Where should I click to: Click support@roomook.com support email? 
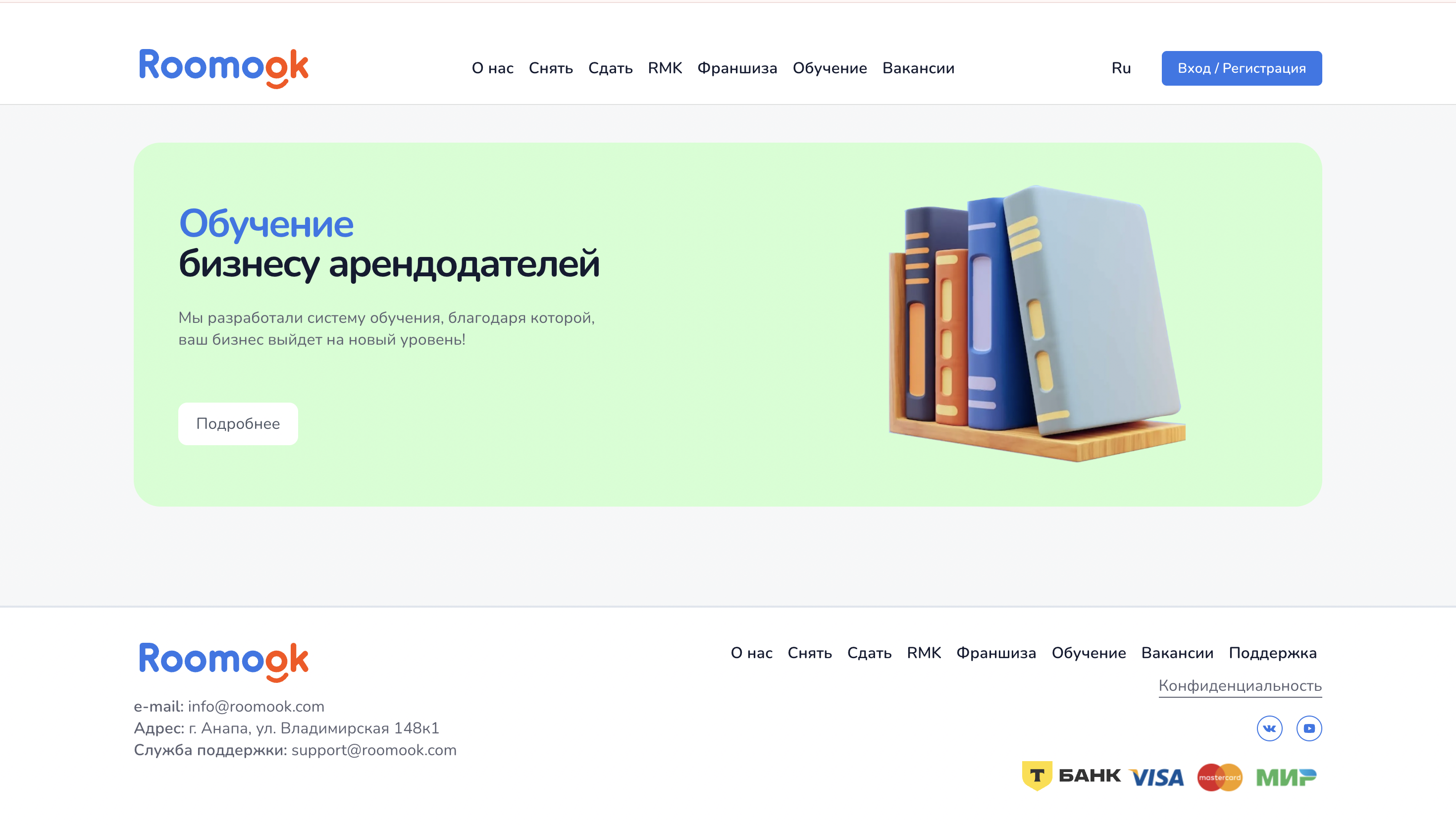coord(373,750)
